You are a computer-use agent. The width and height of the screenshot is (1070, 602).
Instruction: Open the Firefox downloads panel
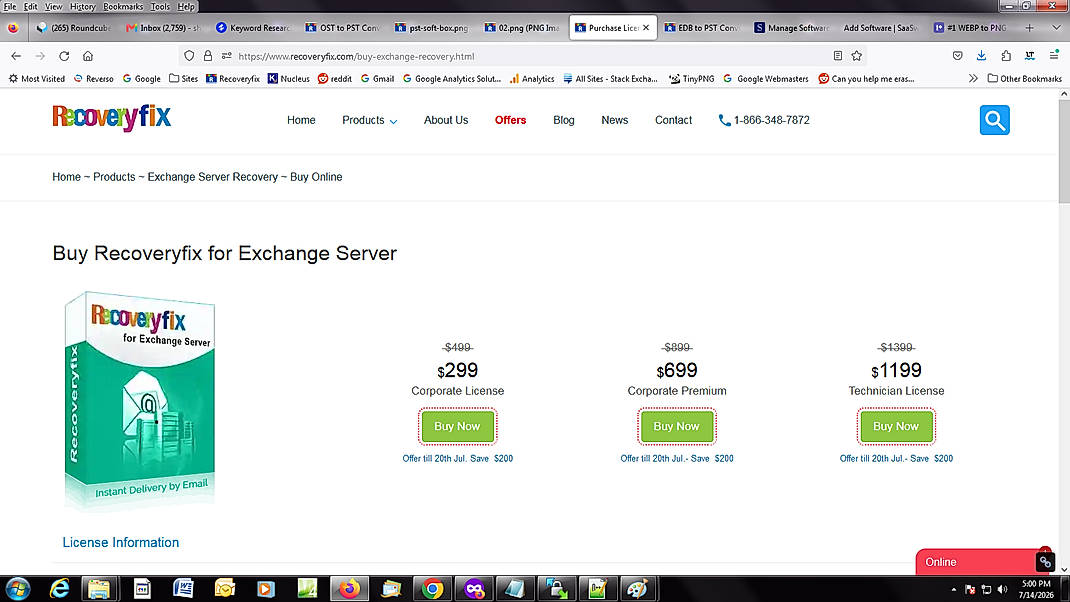981,56
